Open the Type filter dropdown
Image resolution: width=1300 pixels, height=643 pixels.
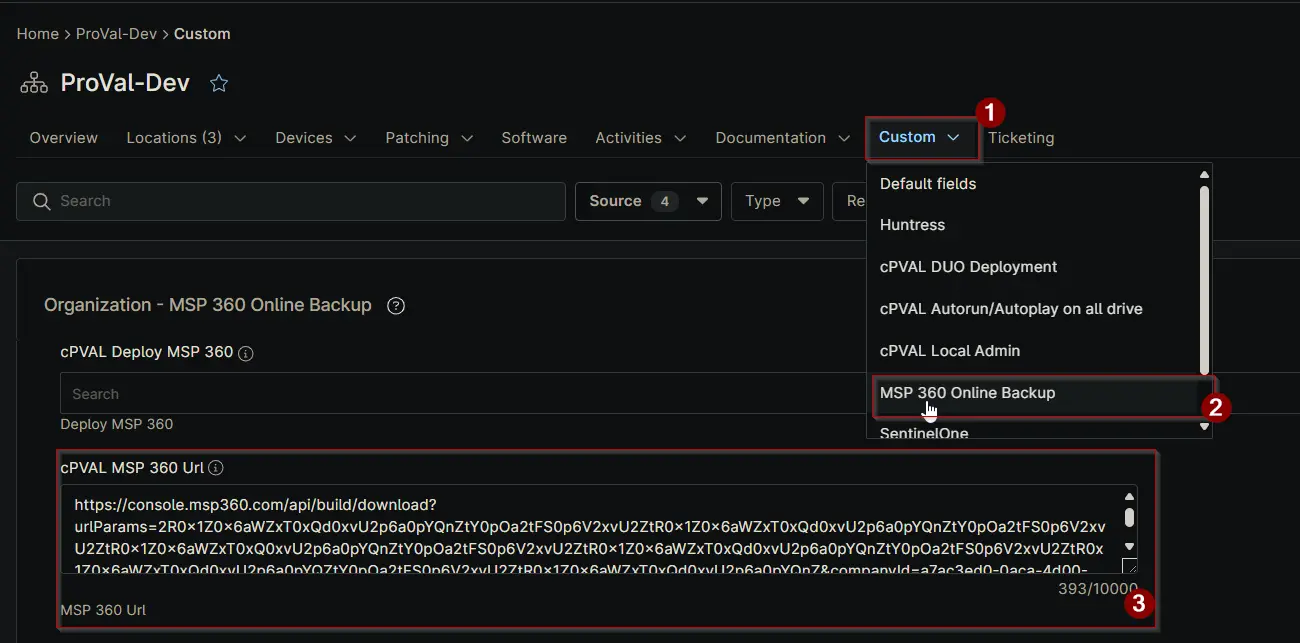pos(777,201)
